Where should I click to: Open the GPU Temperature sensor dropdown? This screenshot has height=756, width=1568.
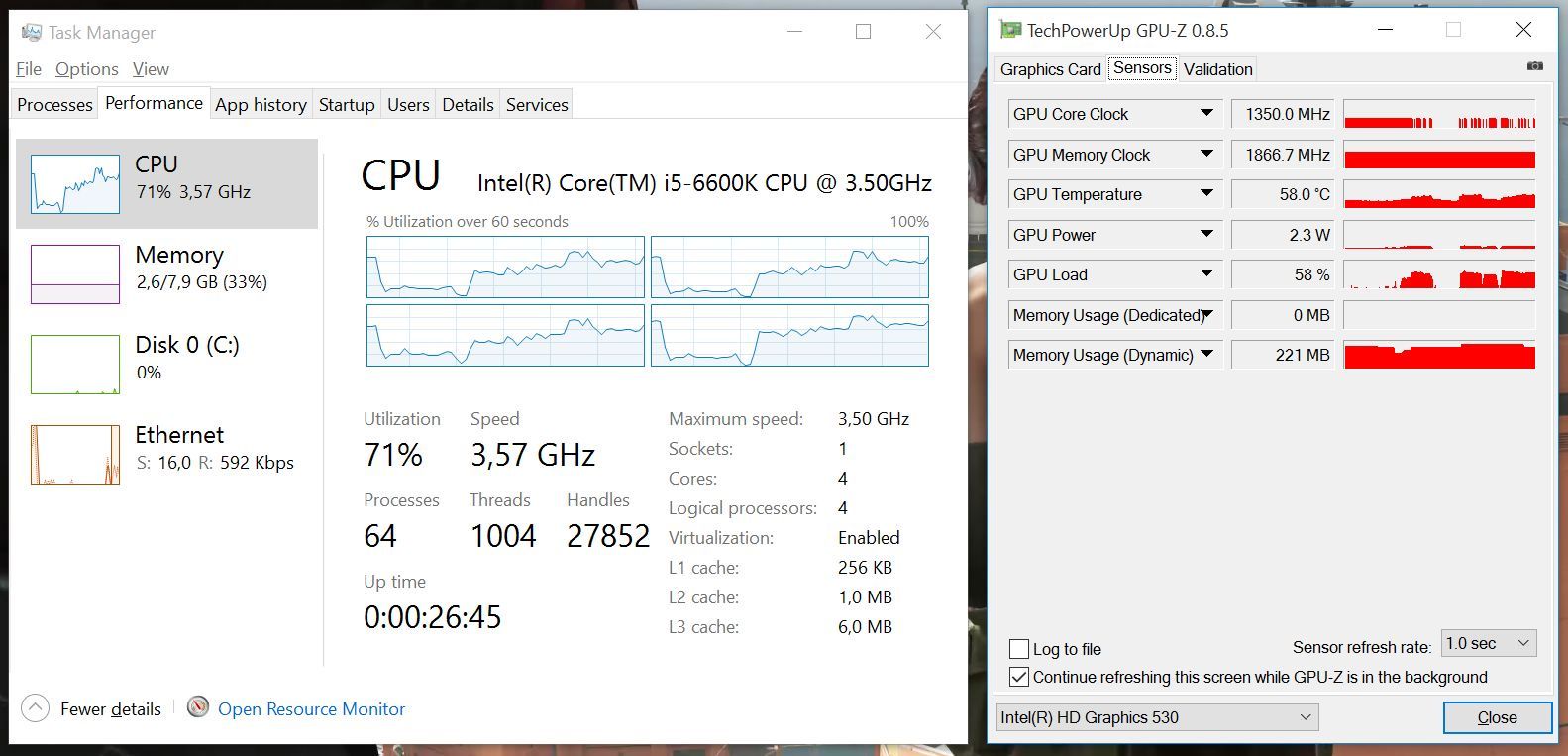click(x=1206, y=194)
